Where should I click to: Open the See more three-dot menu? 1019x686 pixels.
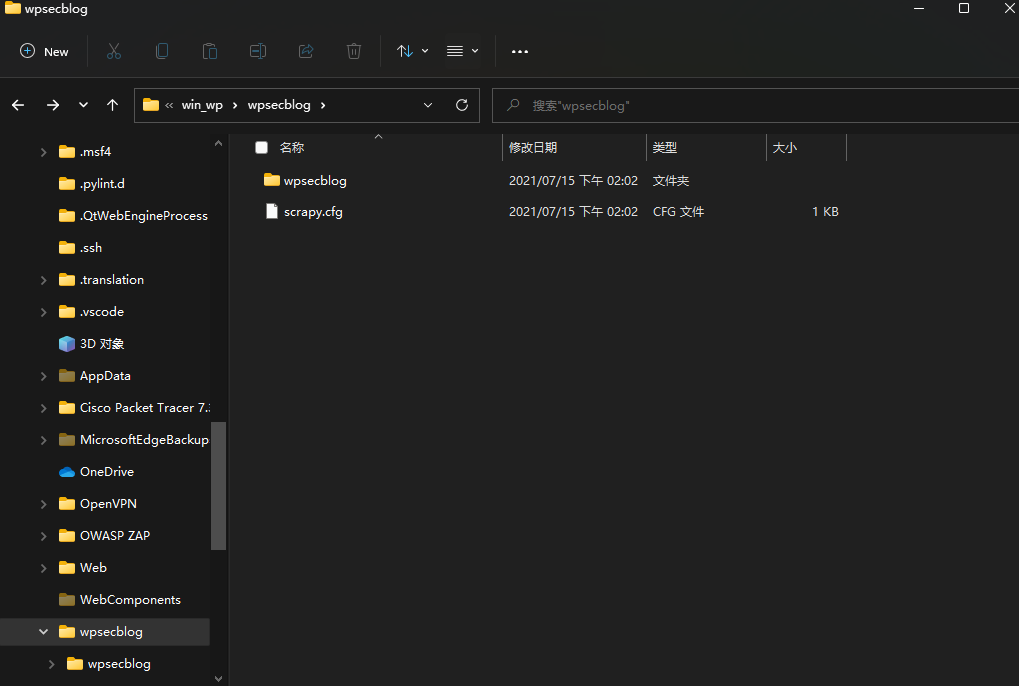tap(520, 51)
